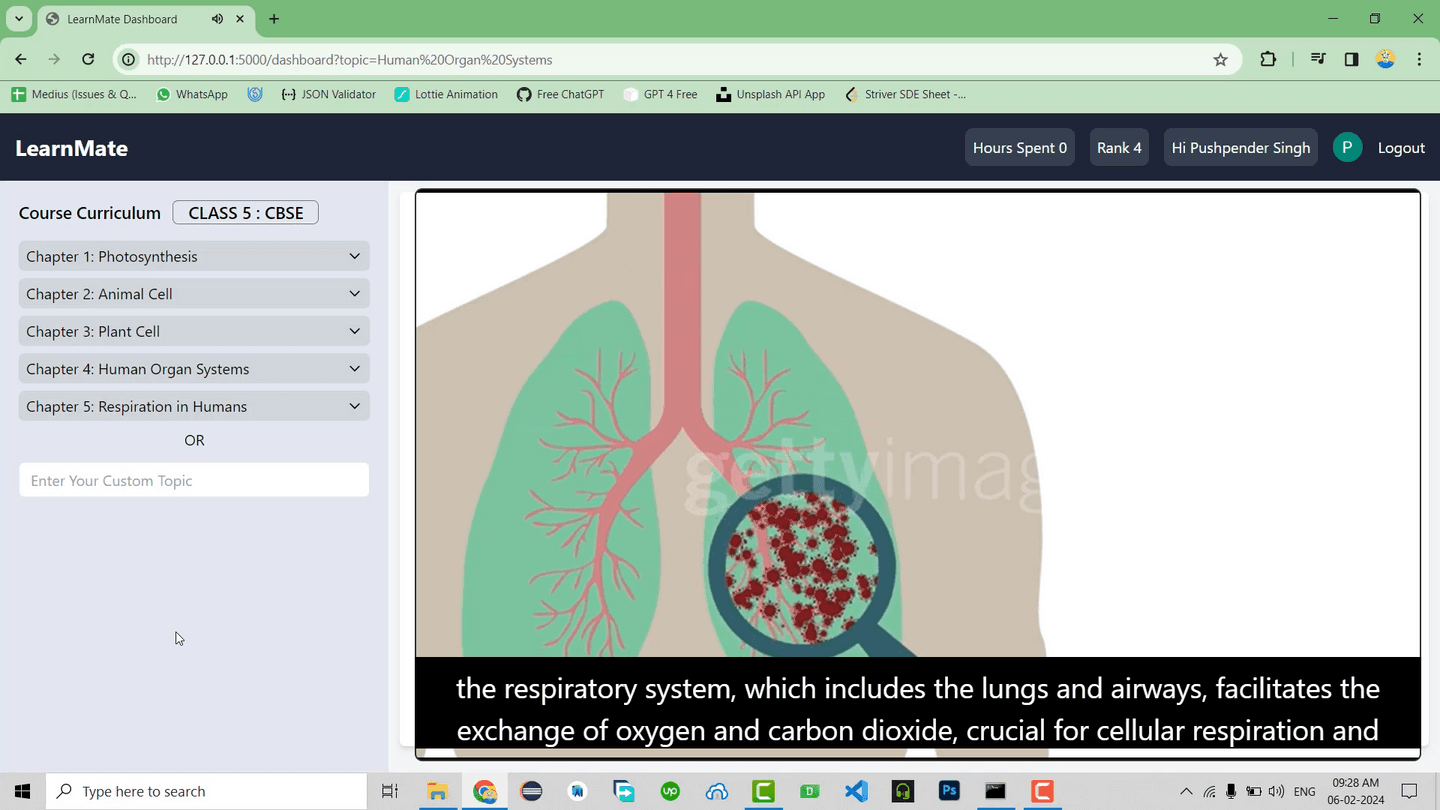Open the Windows Start menu

click(x=22, y=791)
